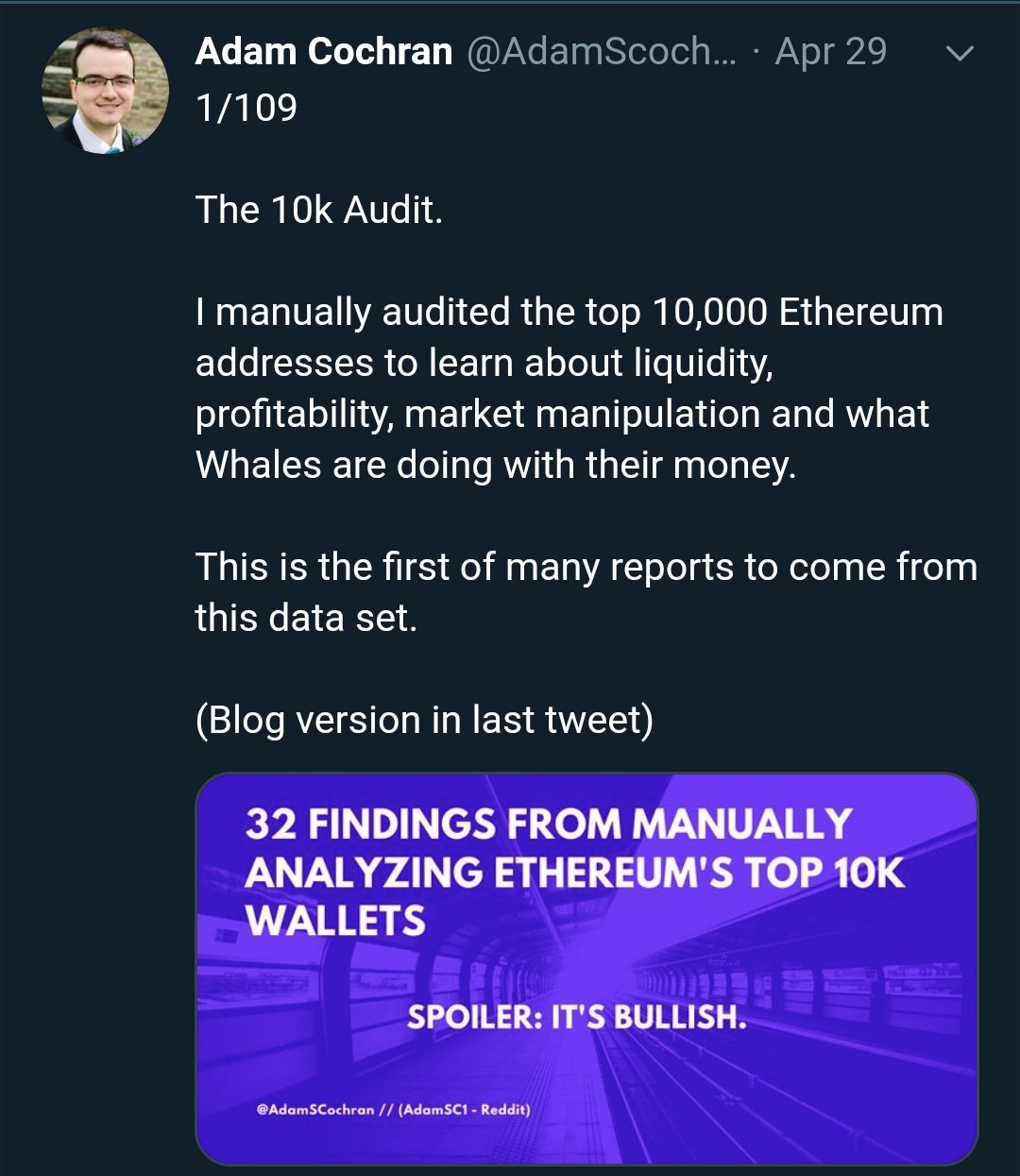1020x1176 pixels.
Task: Open the Apr 29 timestamp
Action: [831, 52]
